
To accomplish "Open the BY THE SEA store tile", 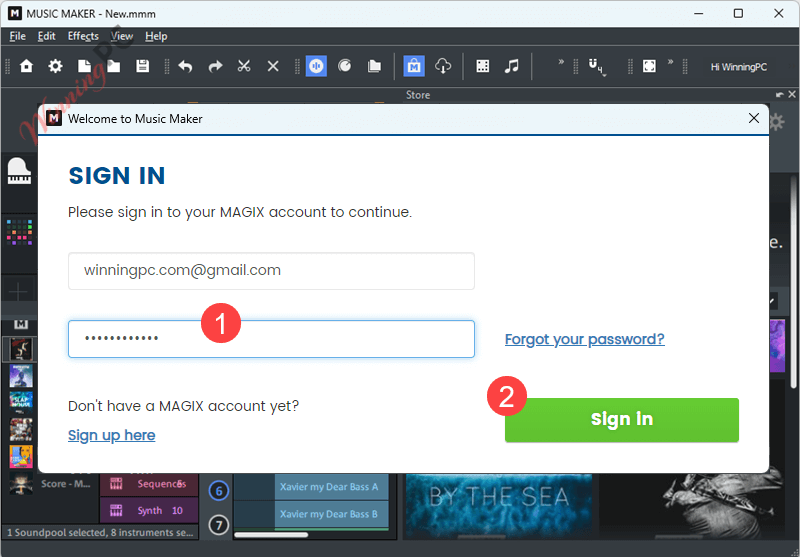I will [x=498, y=505].
